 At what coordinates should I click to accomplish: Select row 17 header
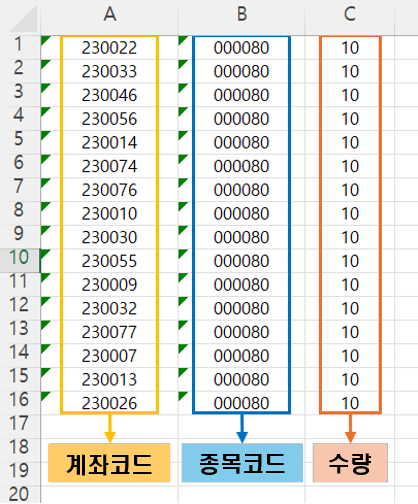(x=19, y=426)
